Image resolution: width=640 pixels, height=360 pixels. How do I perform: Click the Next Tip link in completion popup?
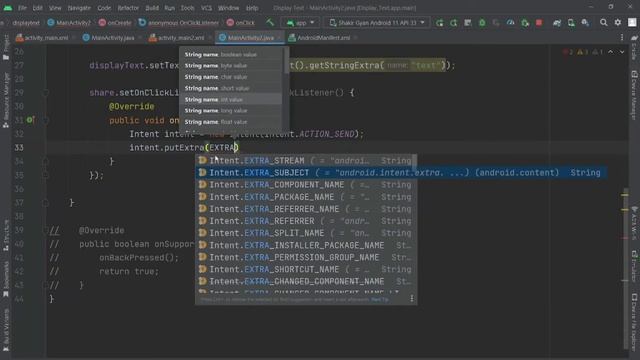(x=380, y=299)
